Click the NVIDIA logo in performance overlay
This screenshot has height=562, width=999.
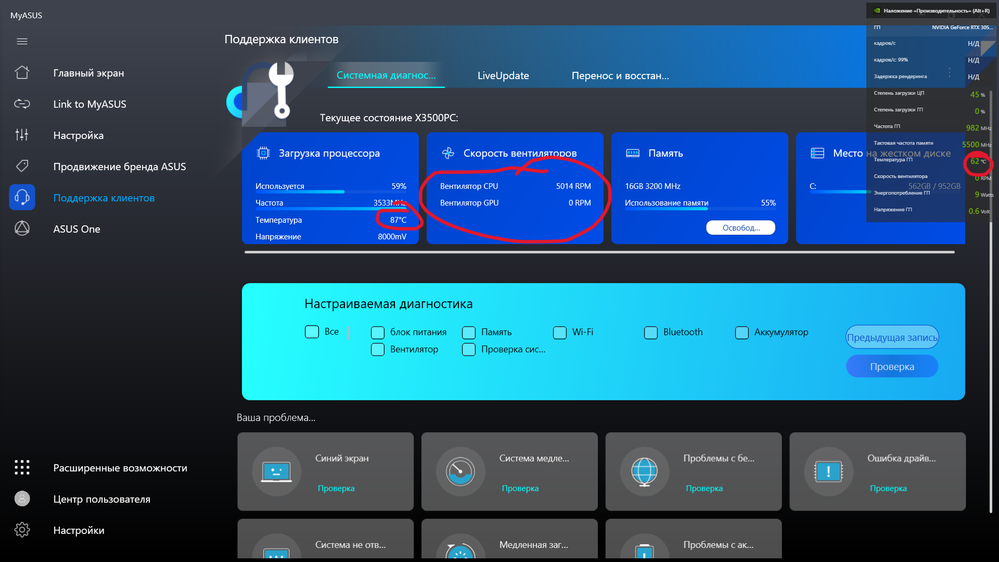(877, 11)
